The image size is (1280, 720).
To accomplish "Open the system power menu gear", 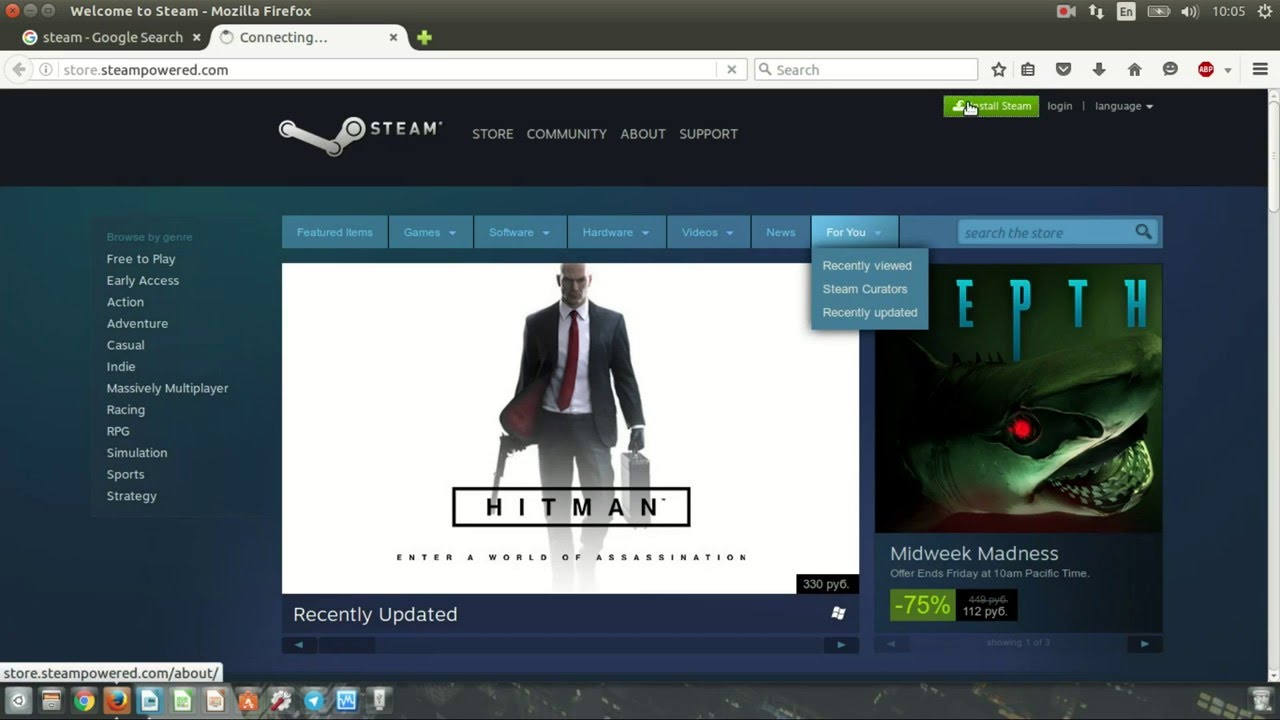I will point(1263,12).
